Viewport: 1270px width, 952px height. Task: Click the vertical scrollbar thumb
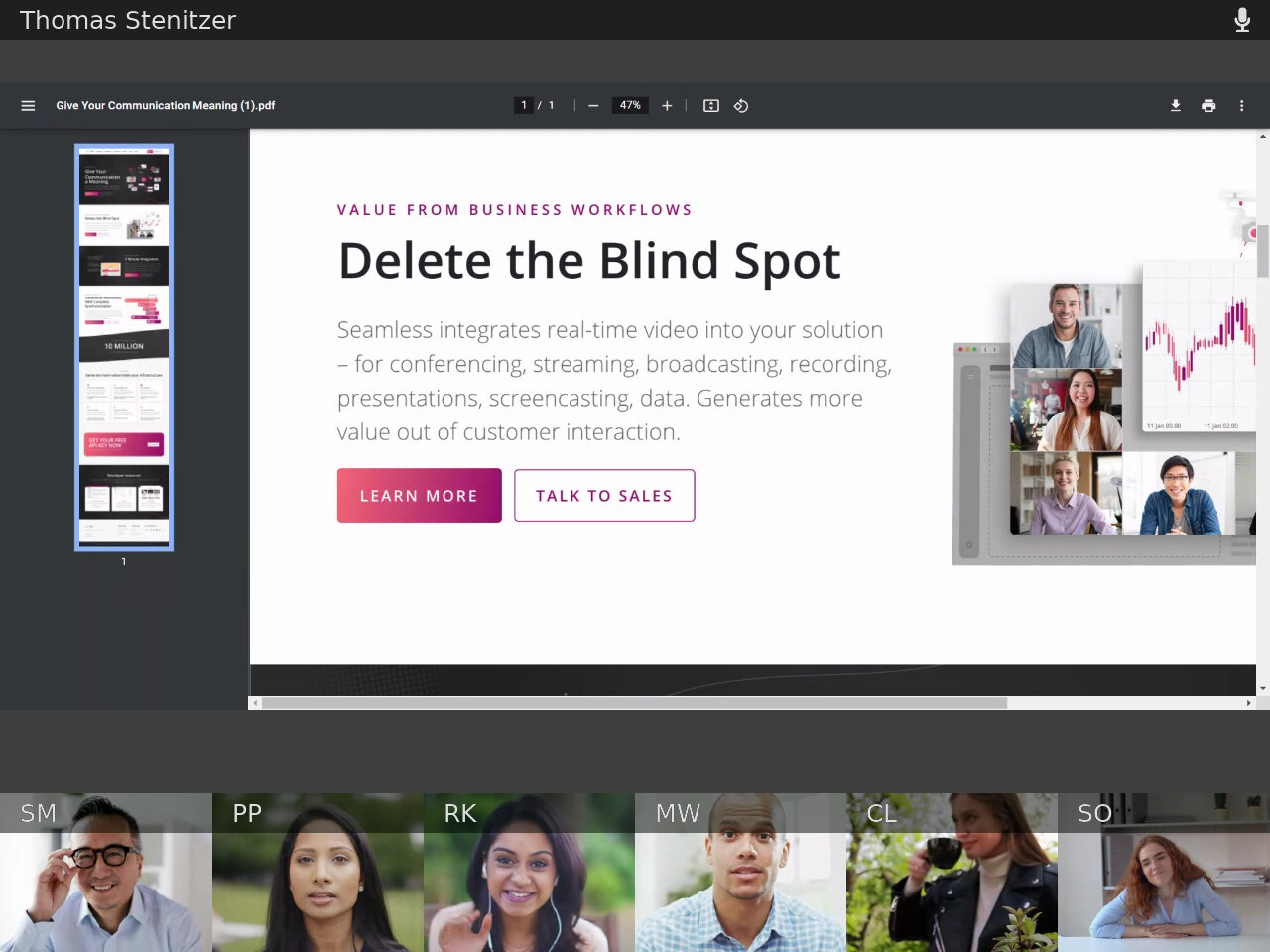[1263, 251]
